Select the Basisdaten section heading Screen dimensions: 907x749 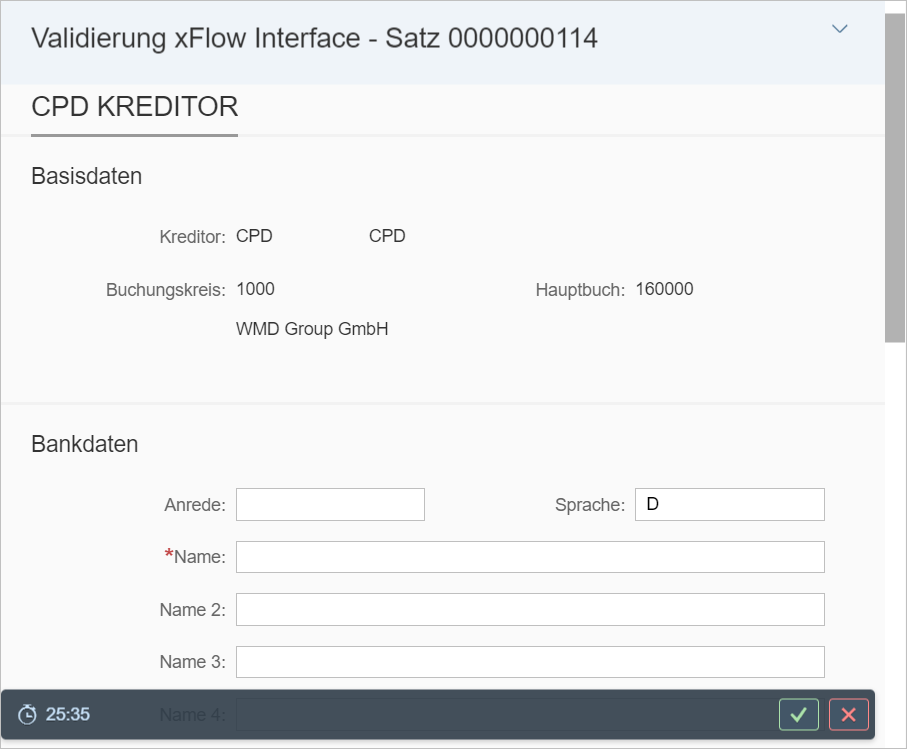[x=87, y=176]
